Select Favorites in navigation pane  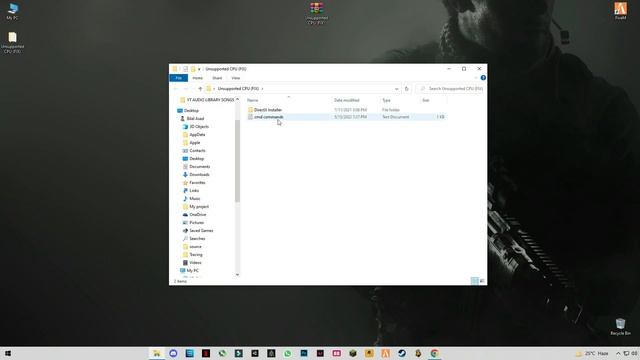194,183
